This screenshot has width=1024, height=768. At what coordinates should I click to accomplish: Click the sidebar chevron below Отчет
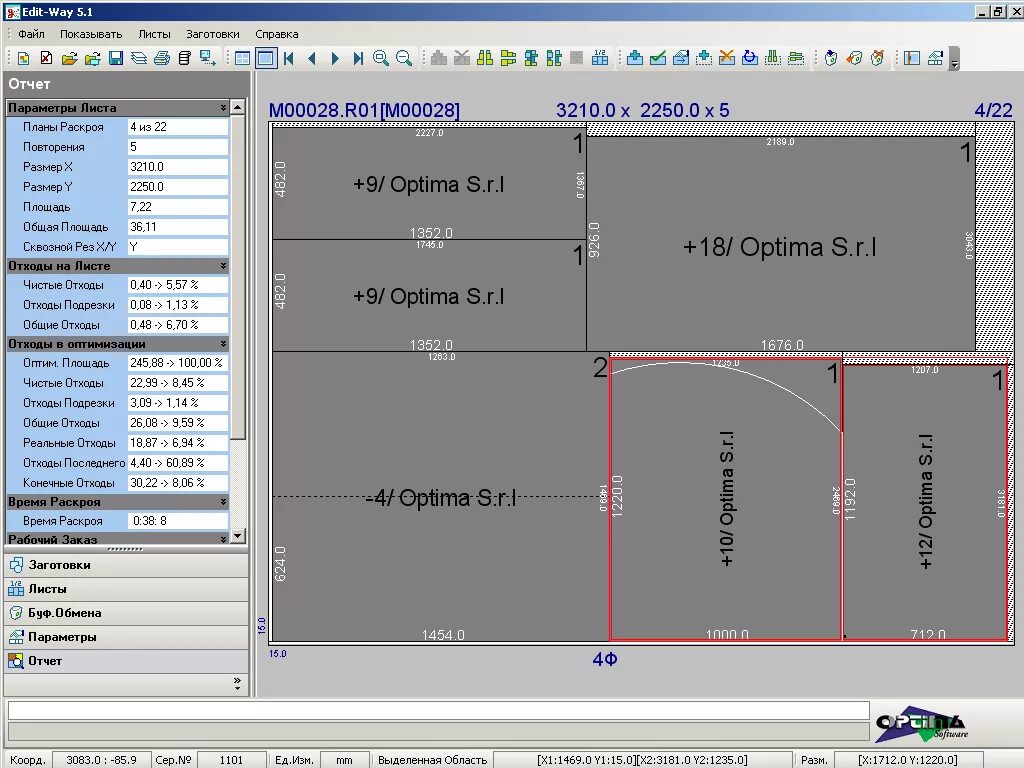(237, 684)
